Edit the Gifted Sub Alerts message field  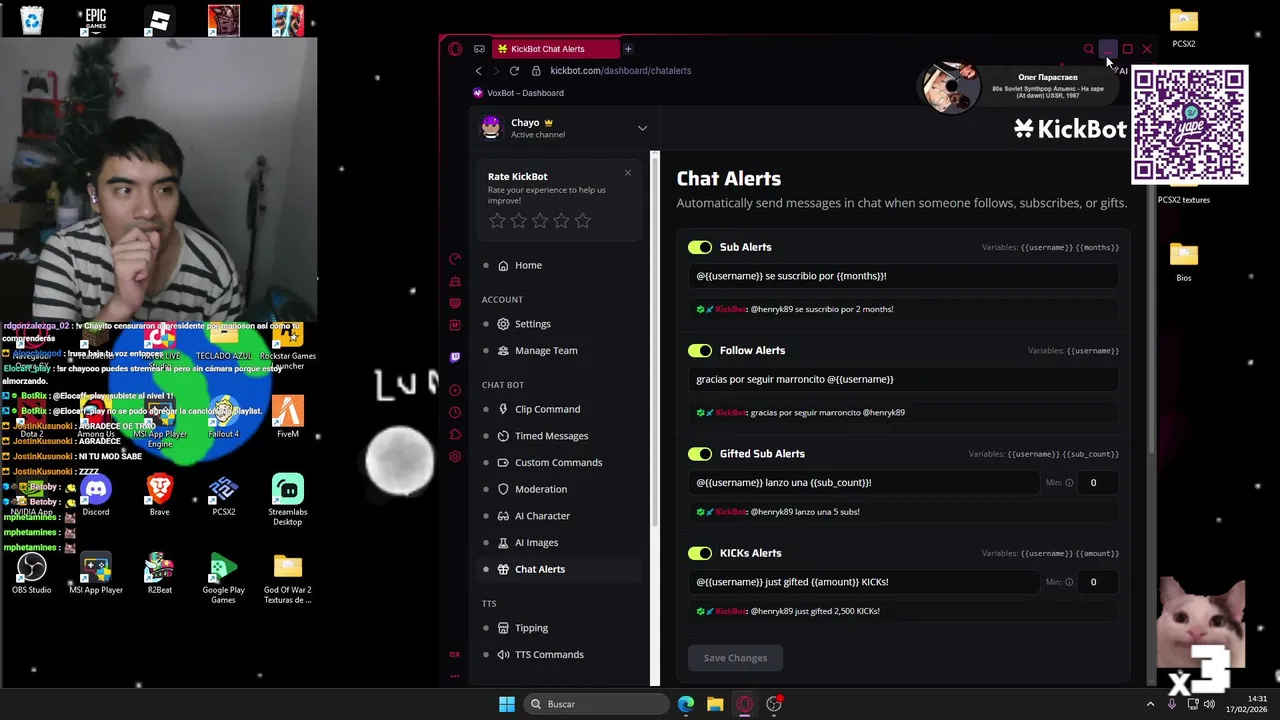tap(864, 483)
